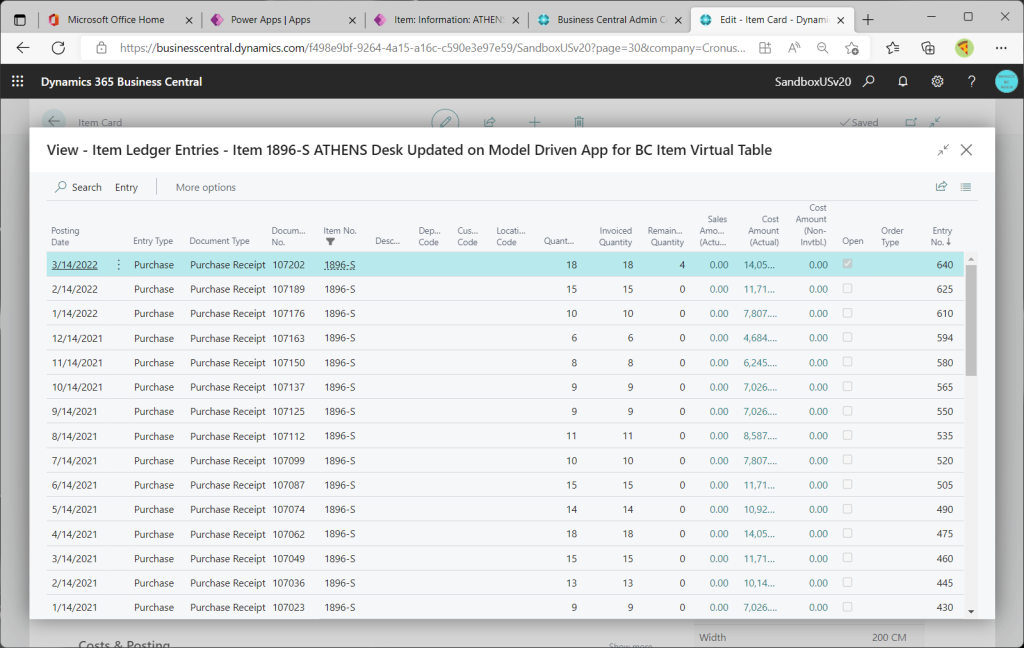Open Posting Date column header menu
The height and width of the screenshot is (648, 1024).
(65, 236)
